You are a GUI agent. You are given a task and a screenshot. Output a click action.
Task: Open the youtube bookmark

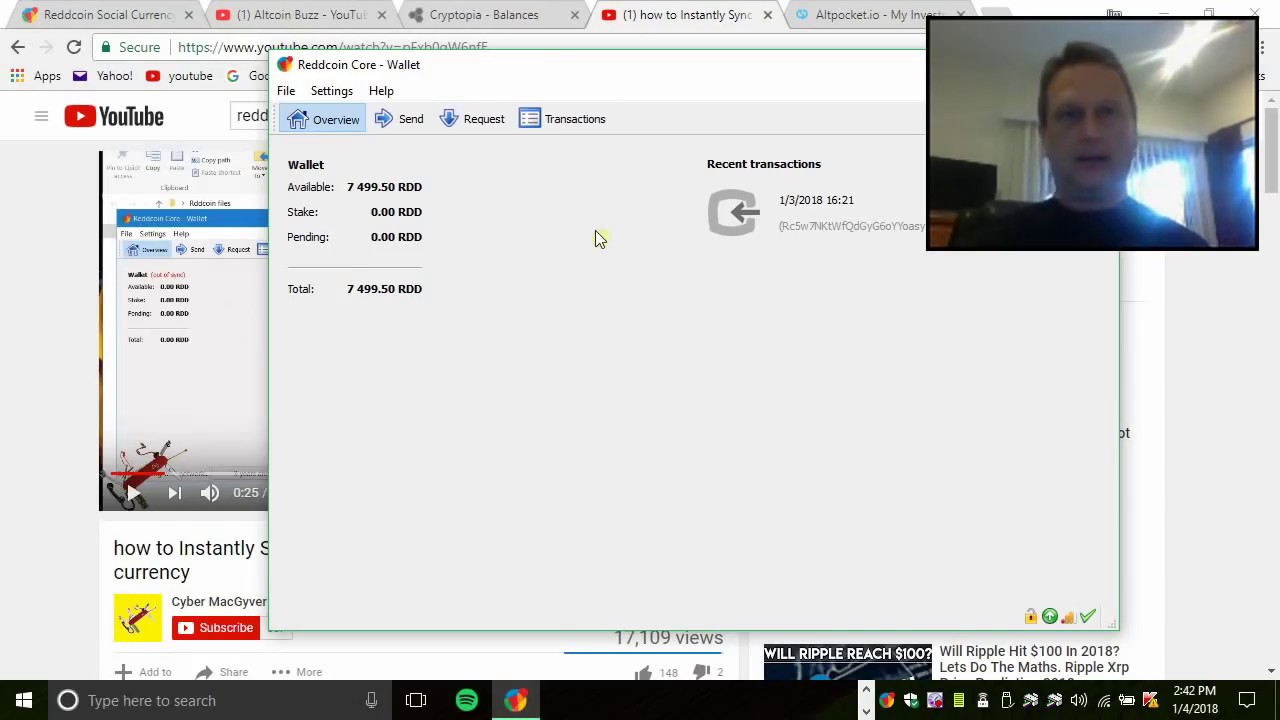click(178, 76)
